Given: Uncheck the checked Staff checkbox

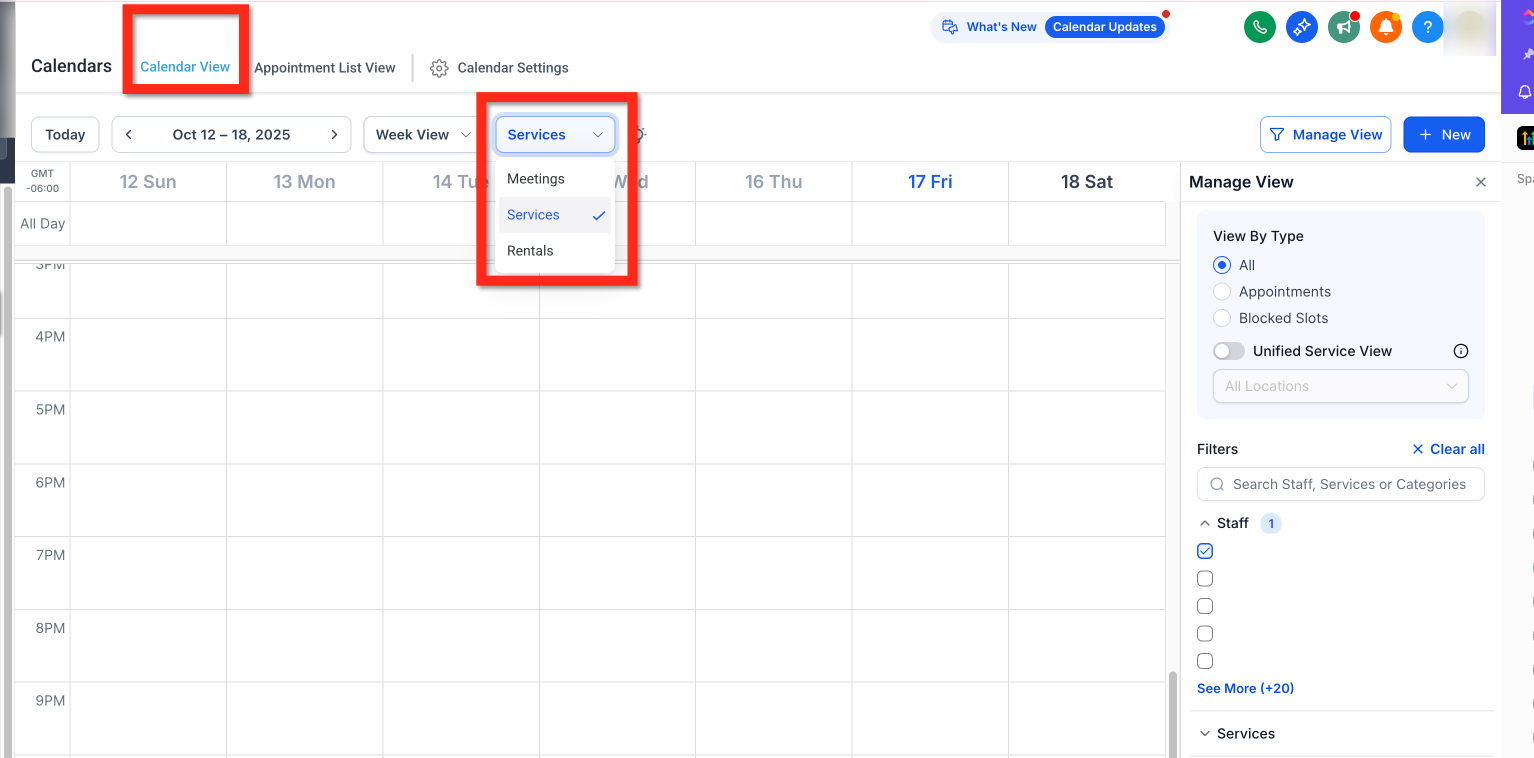Looking at the screenshot, I should pos(1205,551).
